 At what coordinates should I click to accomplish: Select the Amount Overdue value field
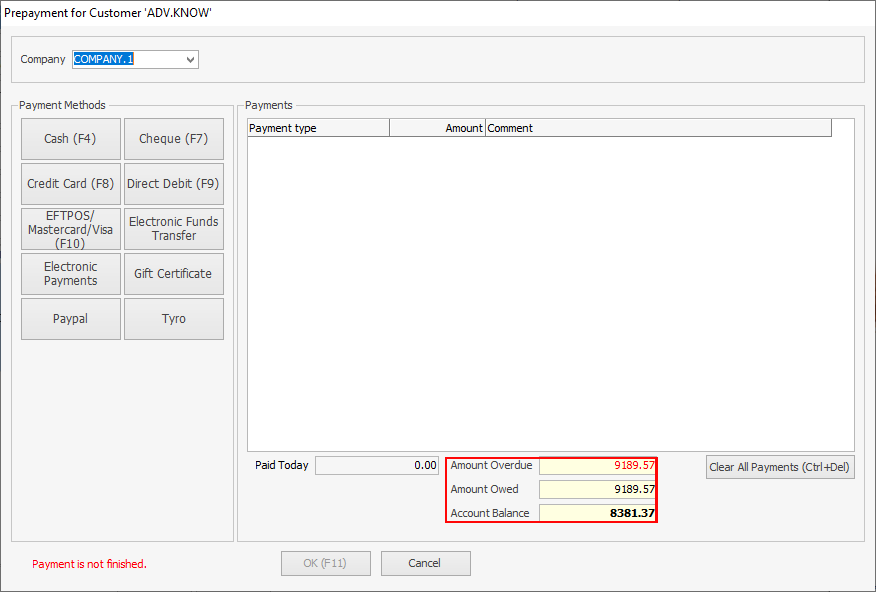tap(598, 465)
